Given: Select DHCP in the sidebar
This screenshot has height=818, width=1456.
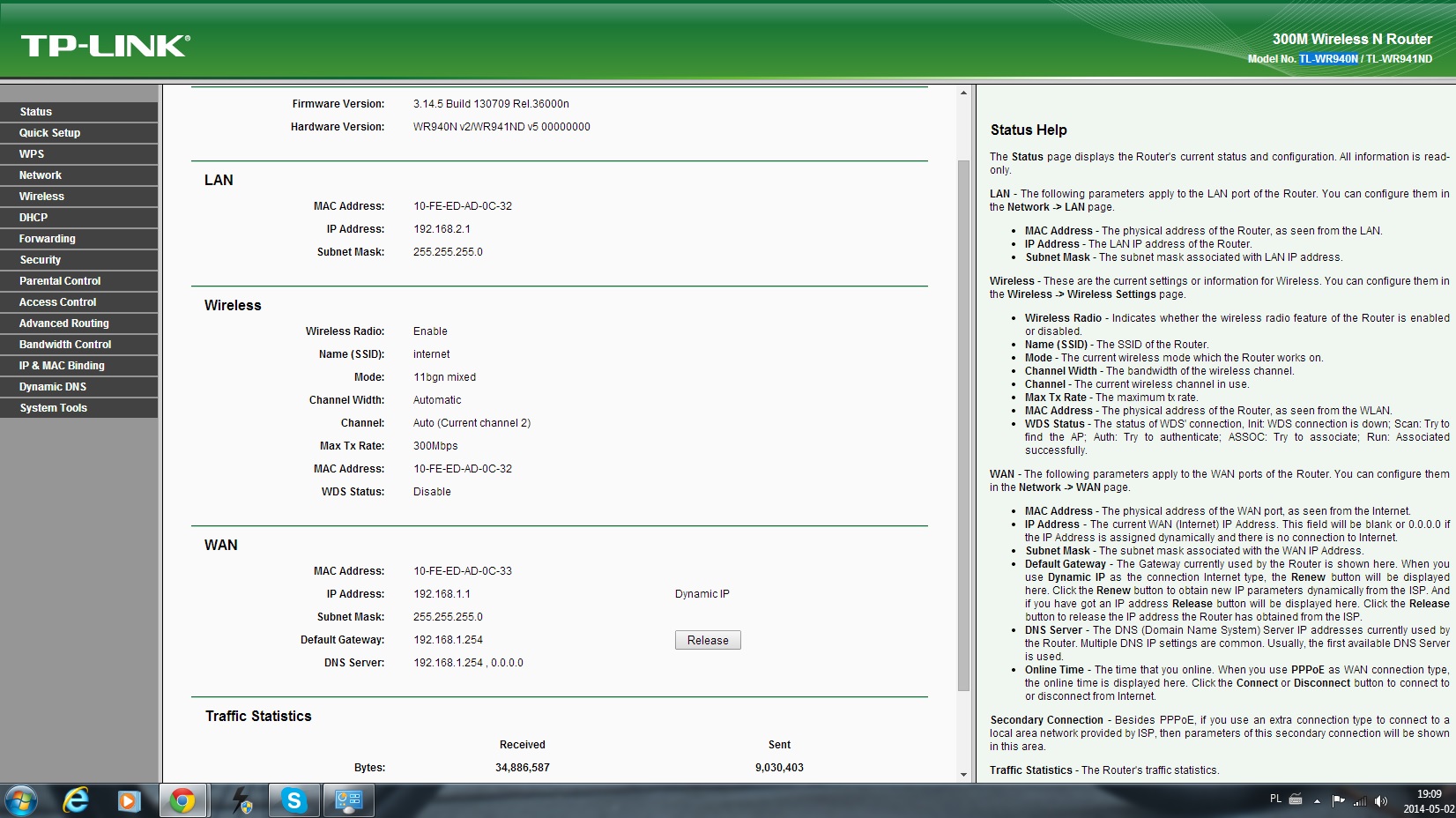Looking at the screenshot, I should [79, 218].
